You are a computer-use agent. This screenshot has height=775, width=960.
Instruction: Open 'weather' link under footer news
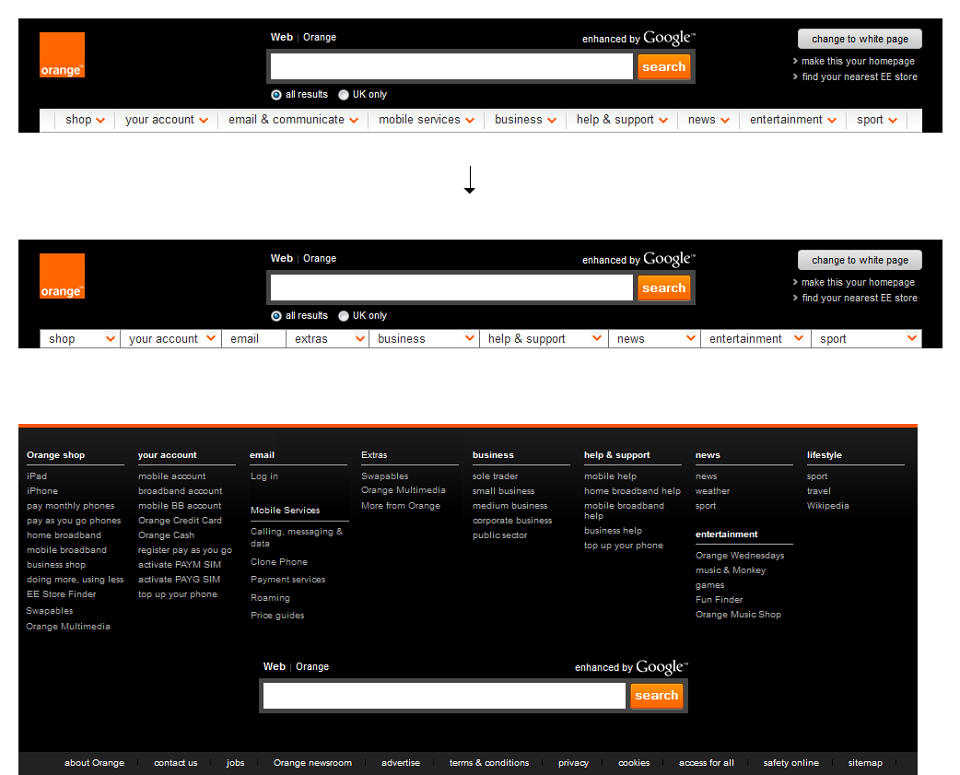click(713, 491)
